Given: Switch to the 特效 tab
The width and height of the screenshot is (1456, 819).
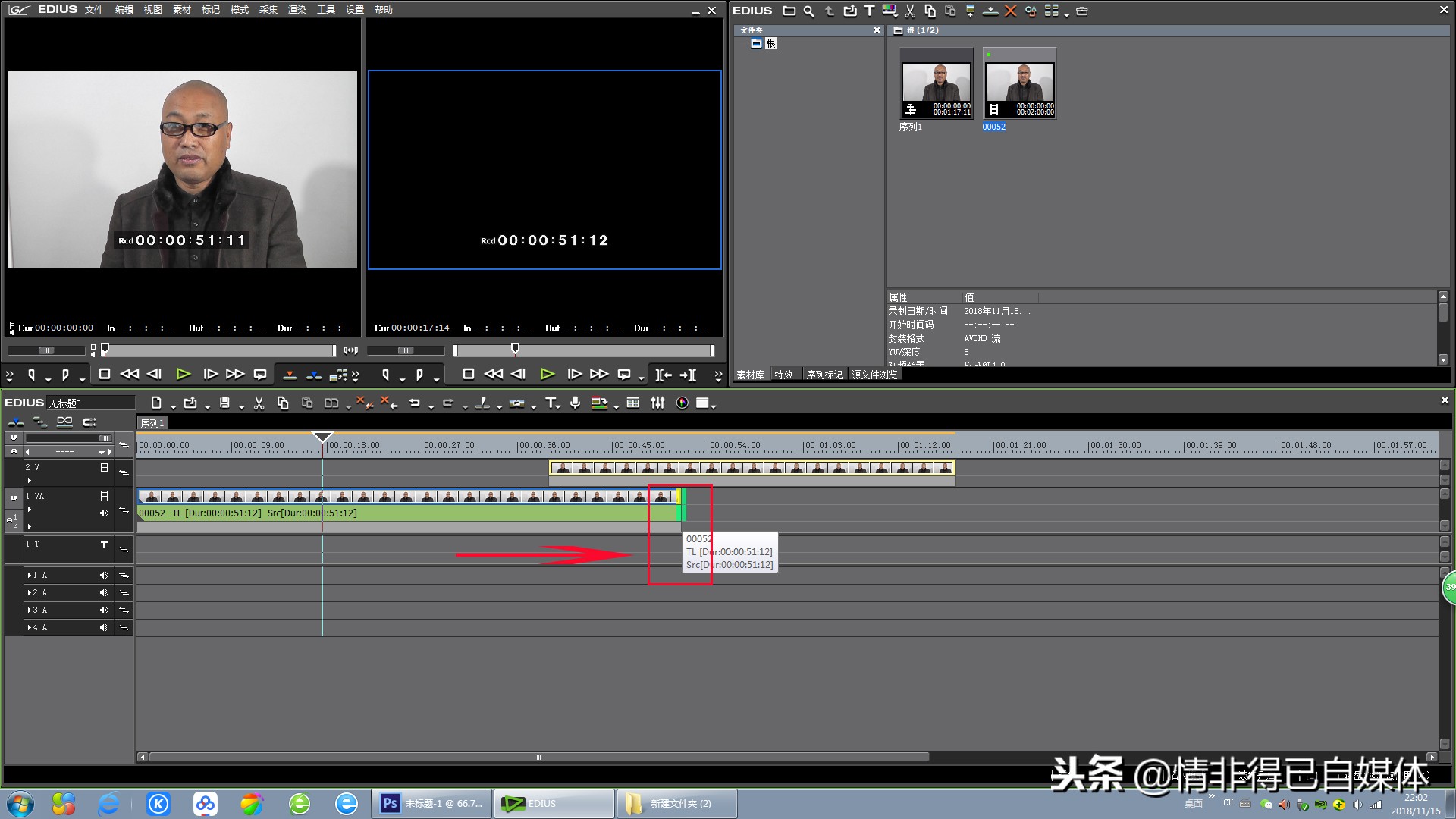Looking at the screenshot, I should (x=783, y=375).
